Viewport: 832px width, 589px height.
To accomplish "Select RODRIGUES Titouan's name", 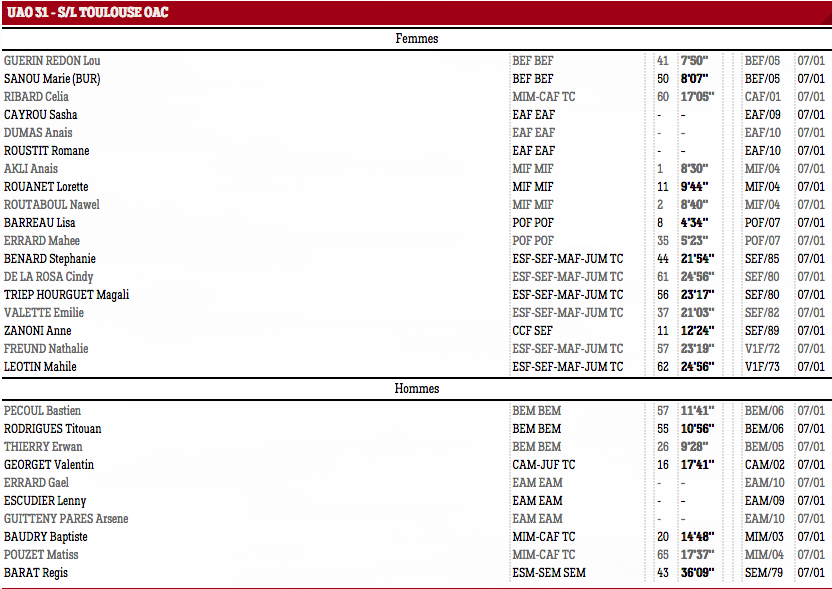I will (53, 429).
